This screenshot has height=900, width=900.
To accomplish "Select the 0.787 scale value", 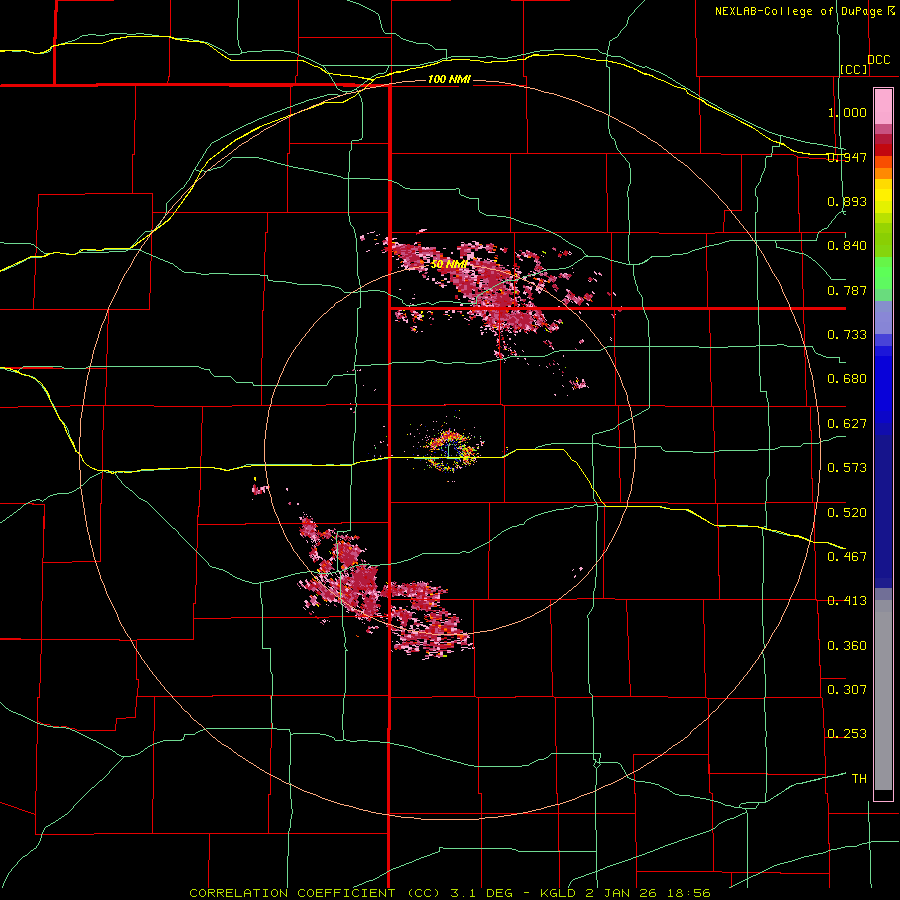I will pyautogui.click(x=847, y=290).
